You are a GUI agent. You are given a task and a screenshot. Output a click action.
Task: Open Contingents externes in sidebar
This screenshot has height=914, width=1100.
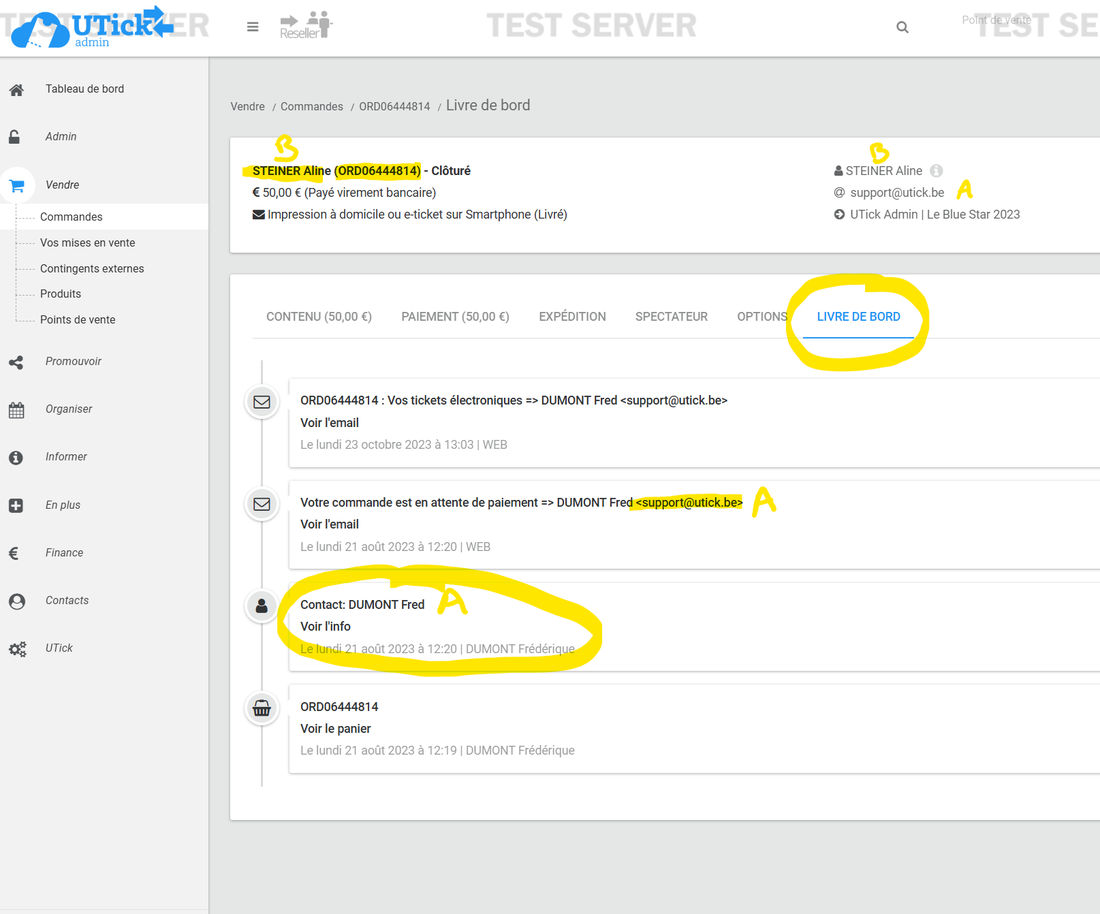(92, 269)
